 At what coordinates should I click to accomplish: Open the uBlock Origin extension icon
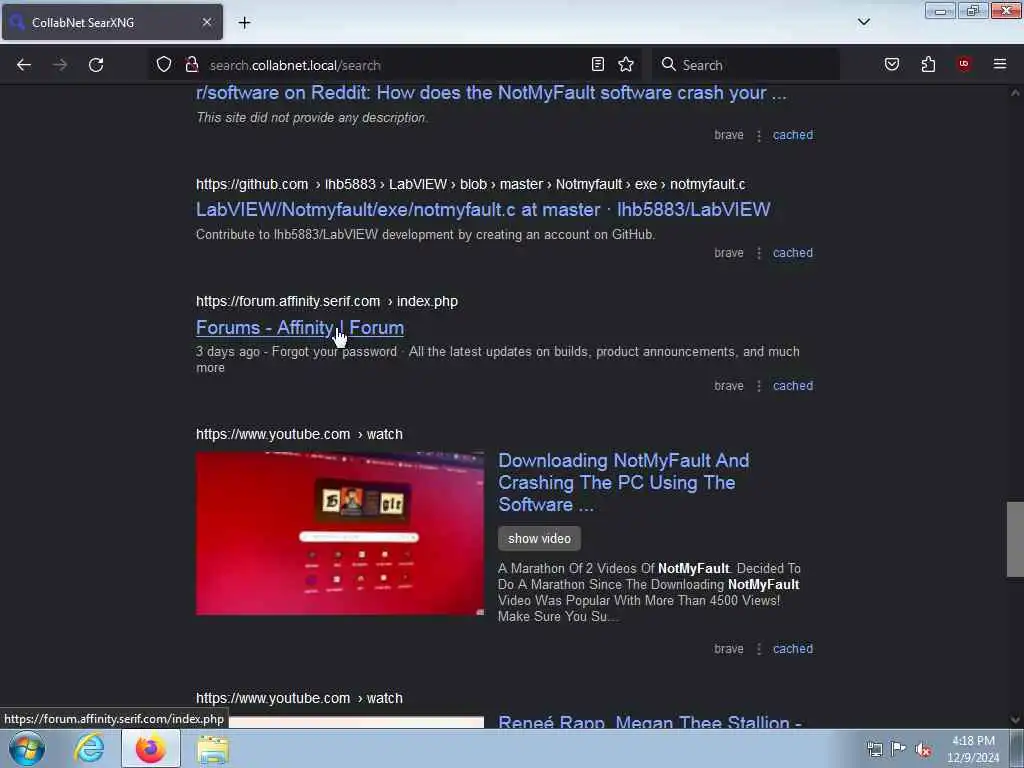964,64
